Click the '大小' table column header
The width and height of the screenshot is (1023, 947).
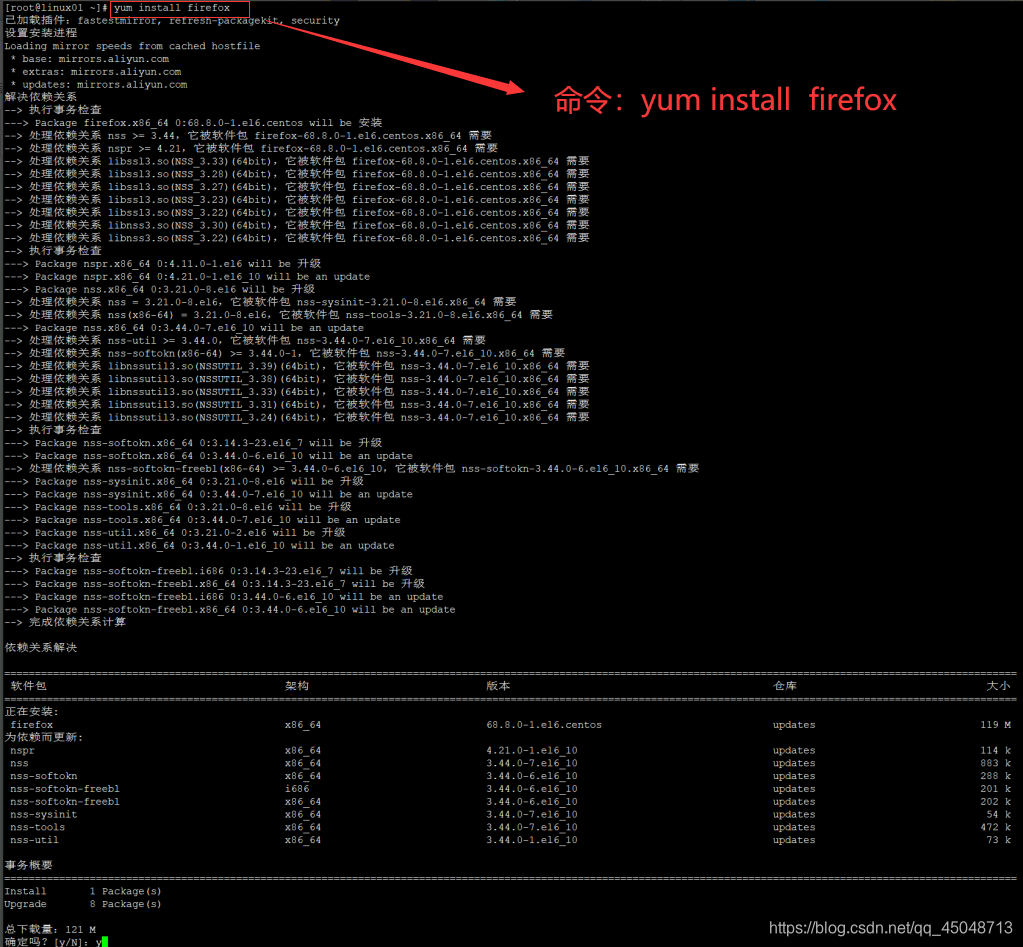998,685
